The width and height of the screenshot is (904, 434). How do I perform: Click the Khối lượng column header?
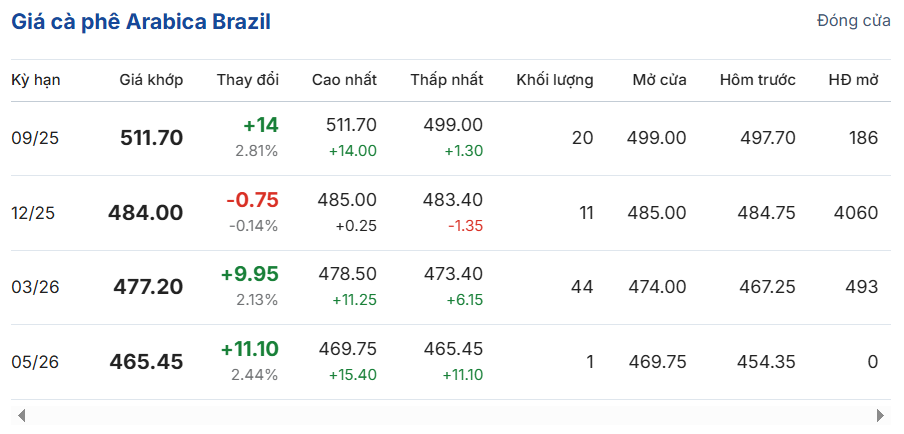tap(555, 80)
